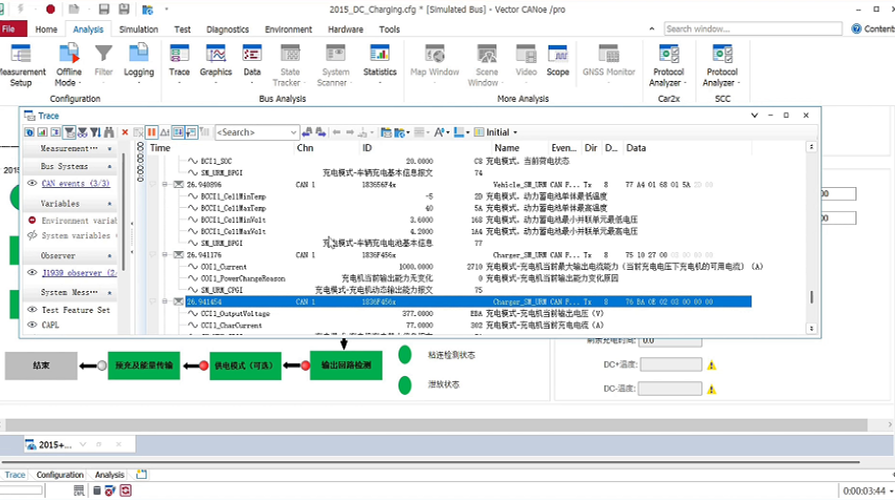
Task: Click the horizontal scrollbar below the panel
Action: point(436,425)
